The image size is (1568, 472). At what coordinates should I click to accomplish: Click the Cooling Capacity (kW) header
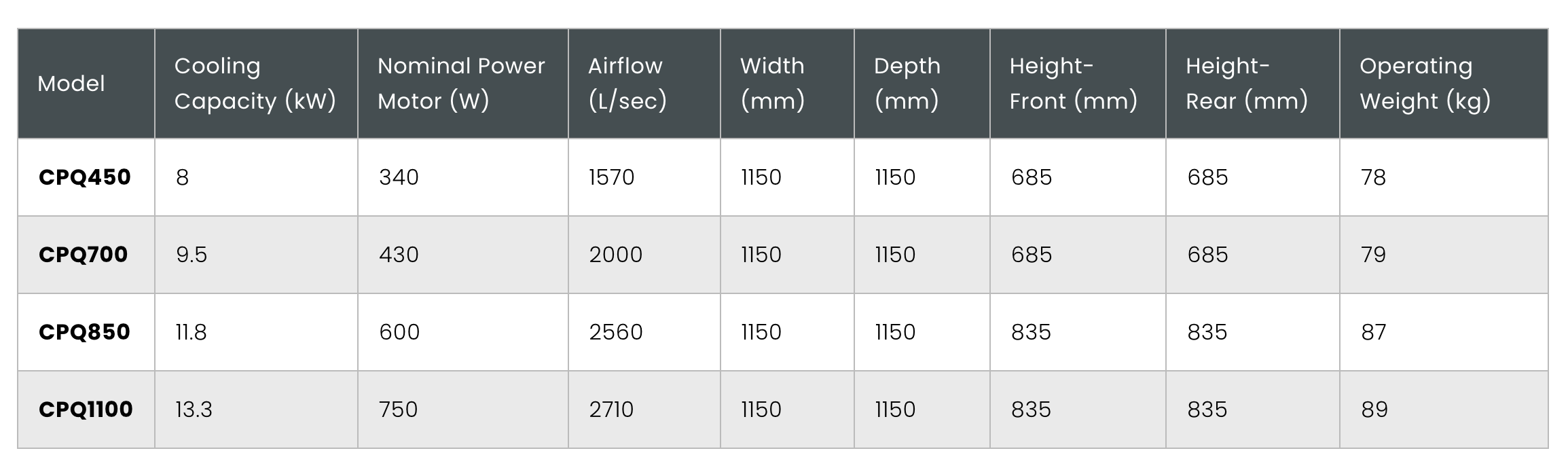pos(255,84)
